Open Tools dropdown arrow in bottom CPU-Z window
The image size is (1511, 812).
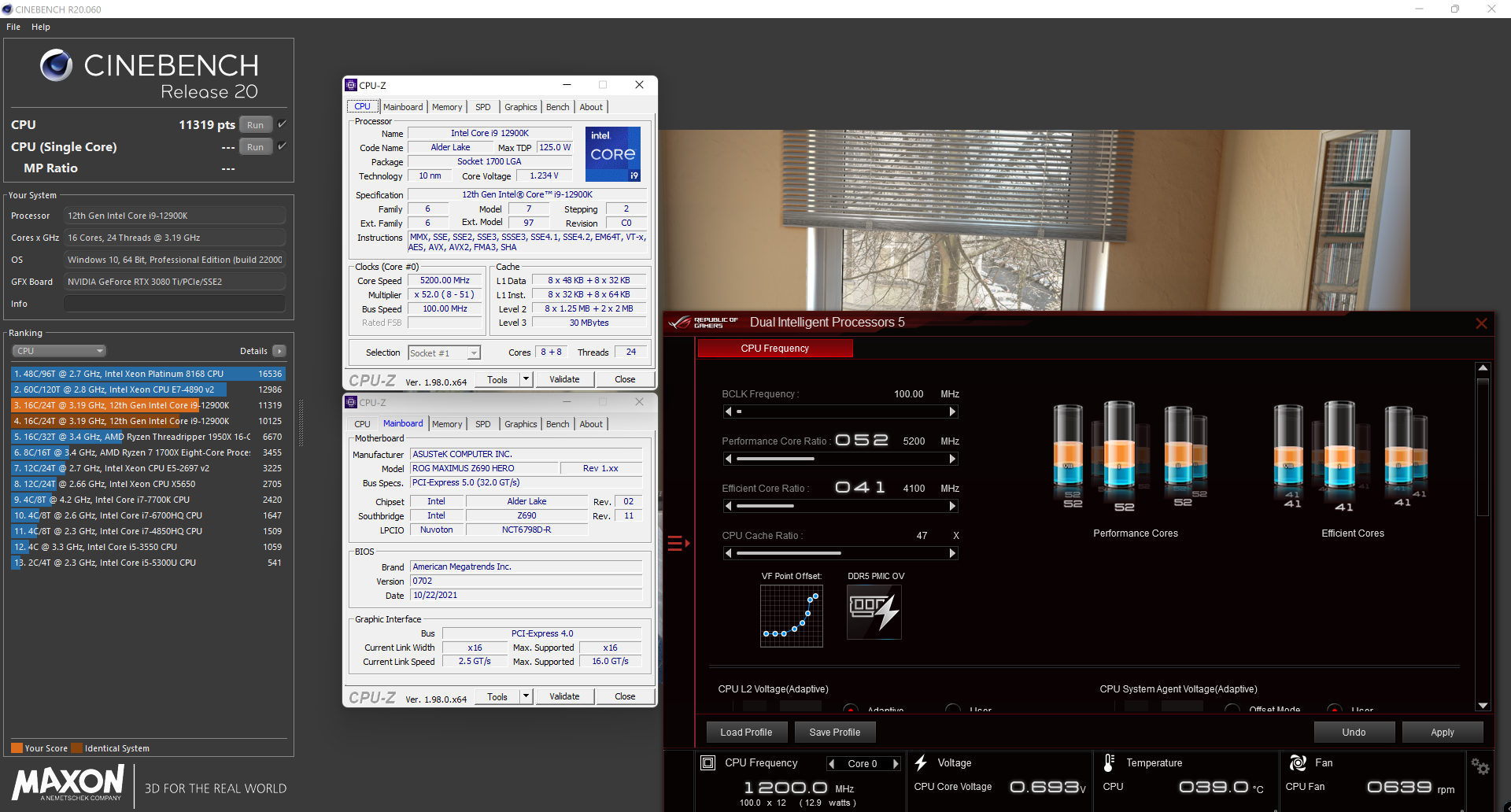(526, 696)
